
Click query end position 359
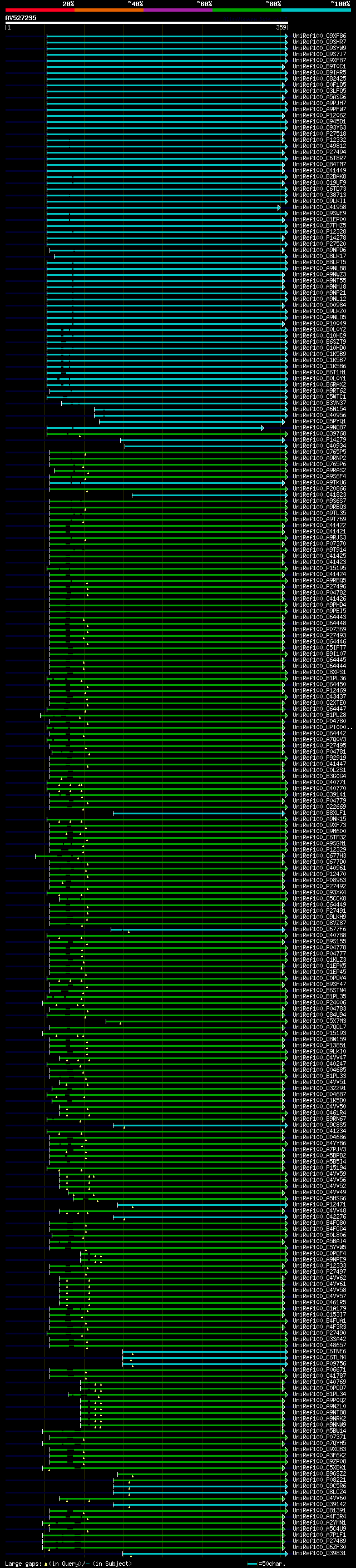tap(281, 27)
